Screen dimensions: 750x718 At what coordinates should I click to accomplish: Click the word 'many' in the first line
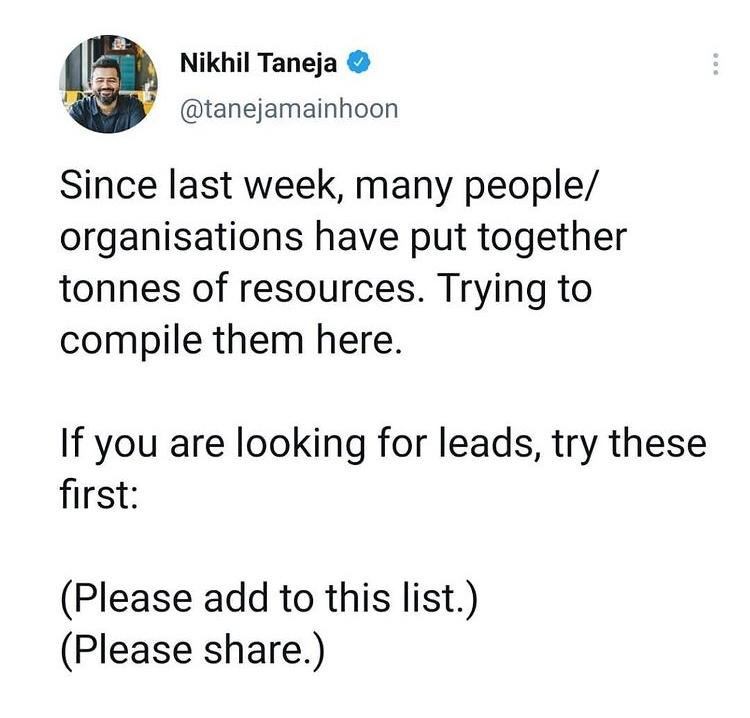click(x=404, y=188)
